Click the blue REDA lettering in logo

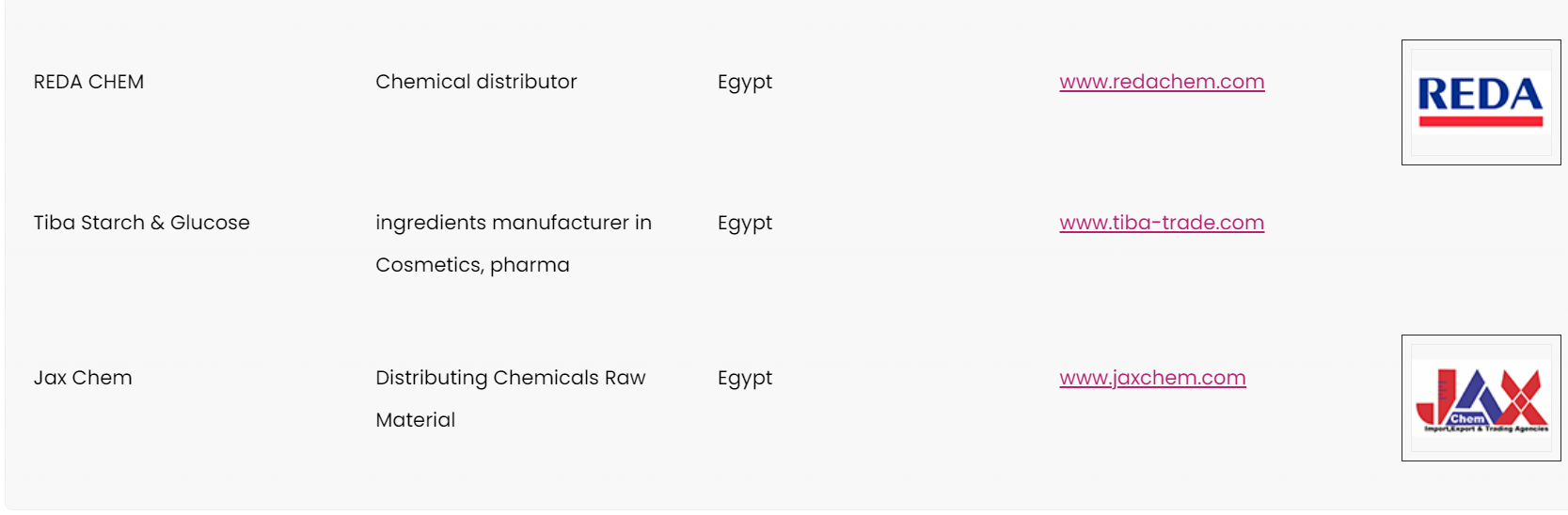click(x=1481, y=94)
